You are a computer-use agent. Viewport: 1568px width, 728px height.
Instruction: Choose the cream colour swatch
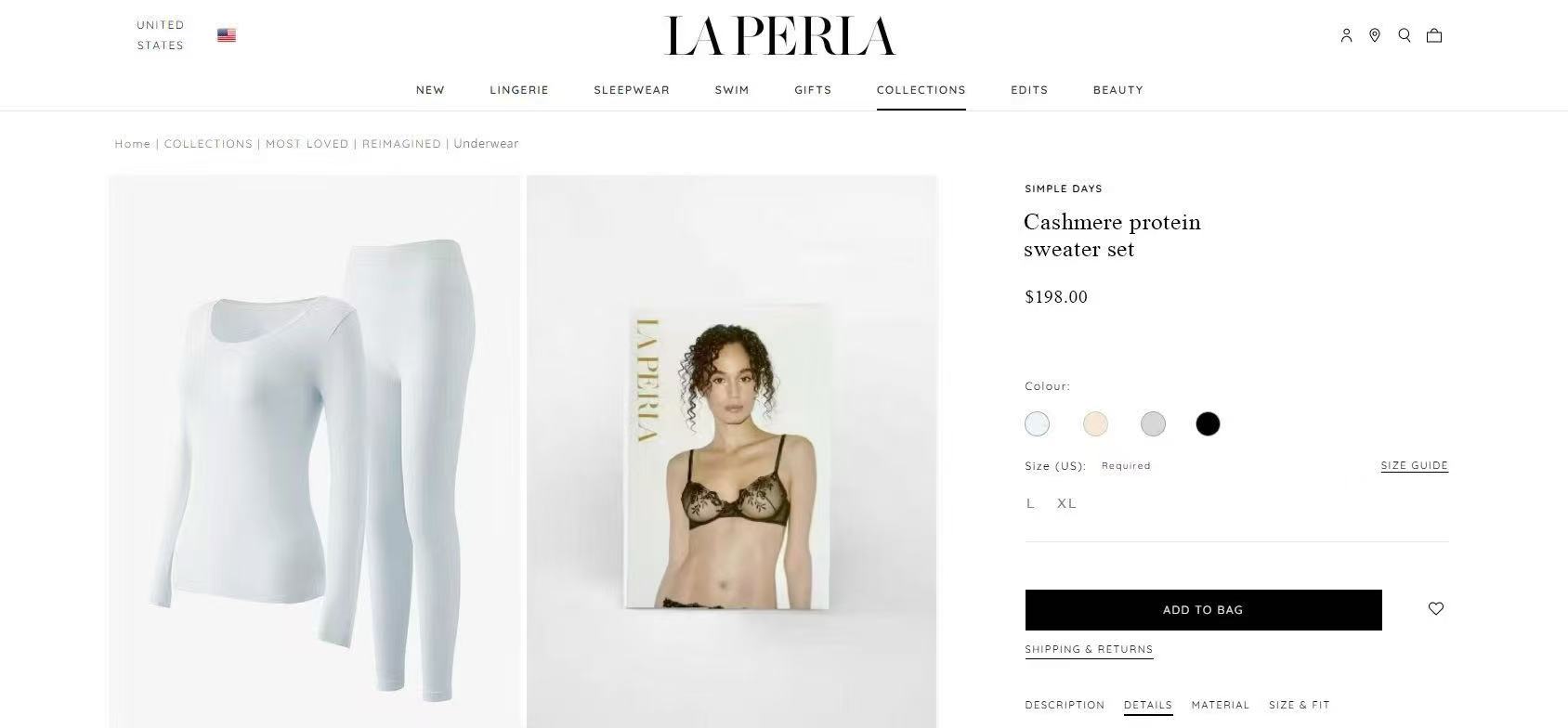1096,424
